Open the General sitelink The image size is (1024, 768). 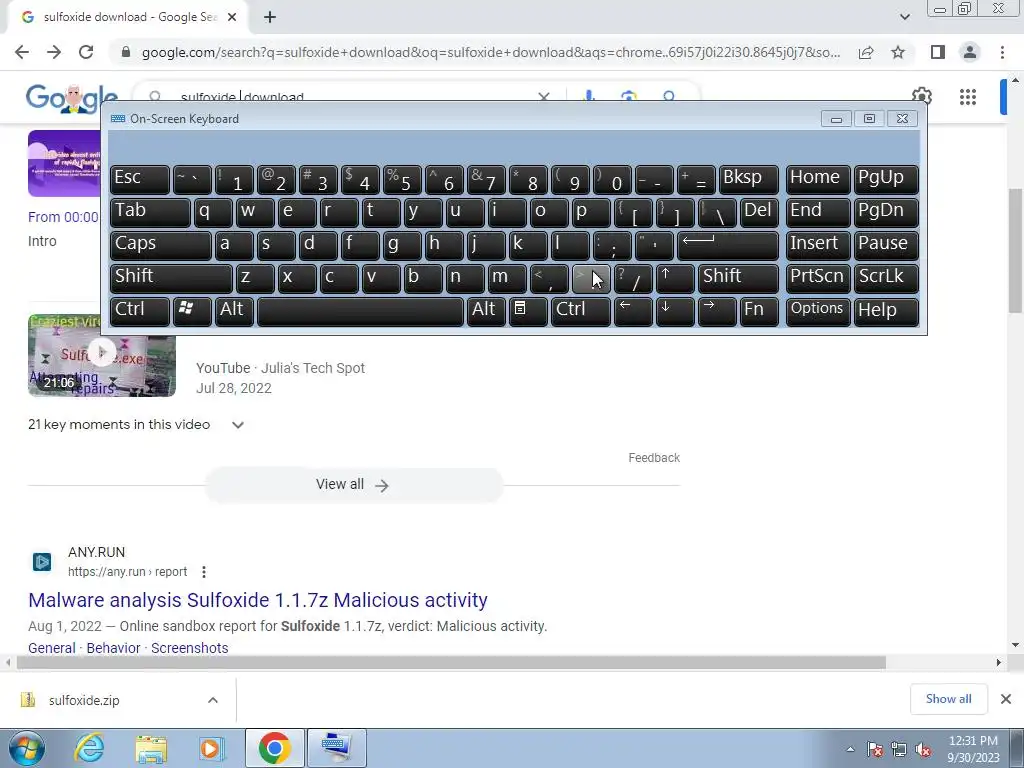(x=52, y=648)
